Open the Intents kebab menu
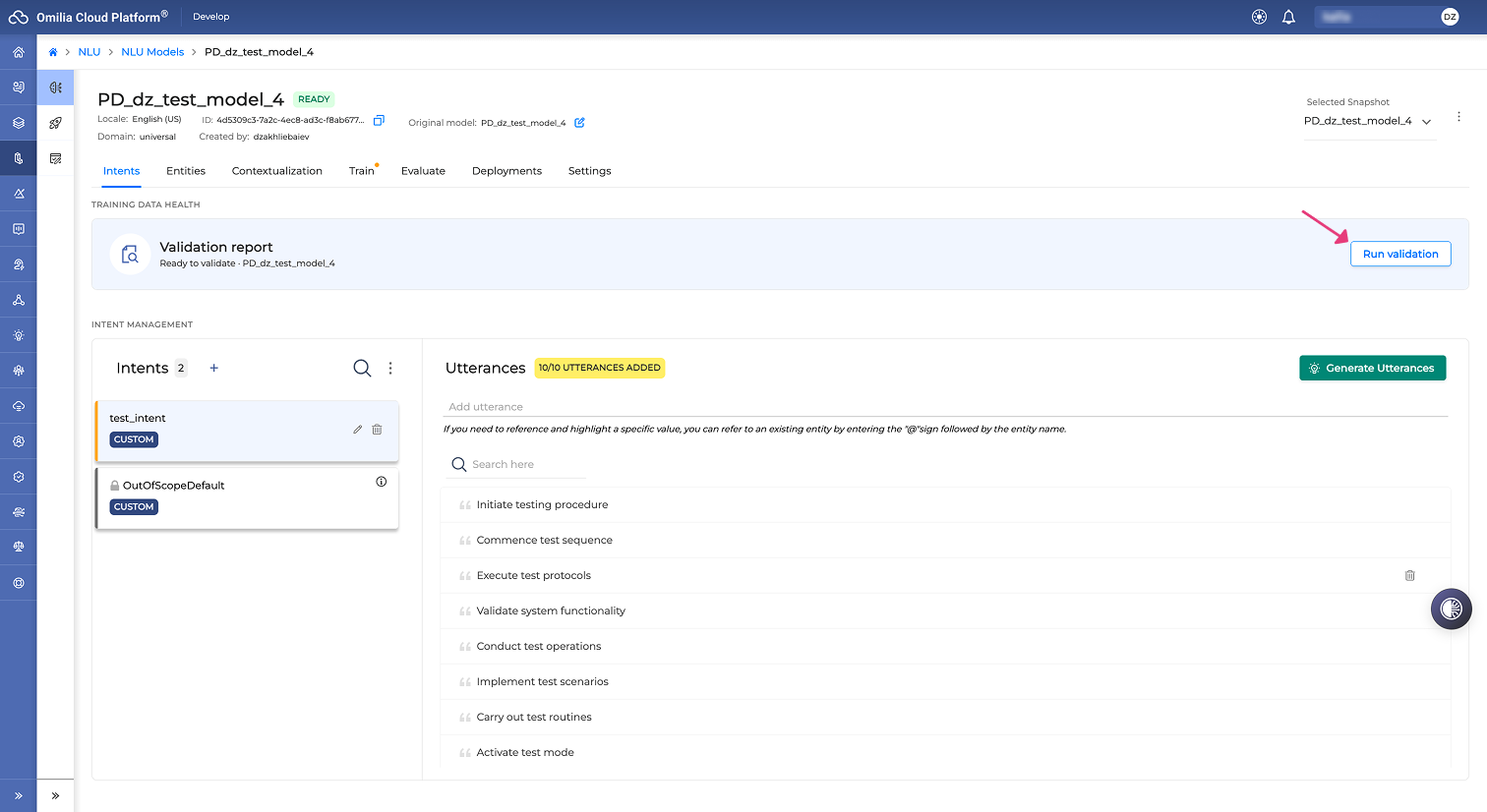This screenshot has width=1487, height=812. coord(390,368)
